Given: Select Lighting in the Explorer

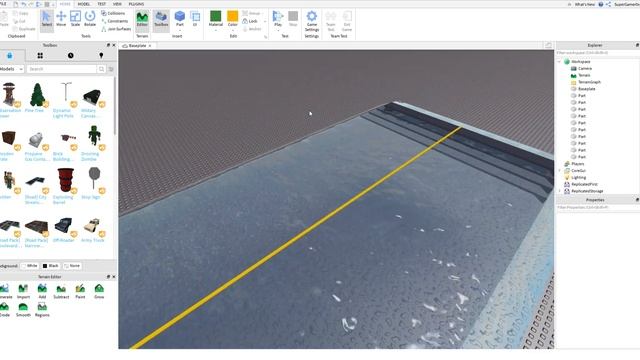Looking at the screenshot, I should 579,178.
